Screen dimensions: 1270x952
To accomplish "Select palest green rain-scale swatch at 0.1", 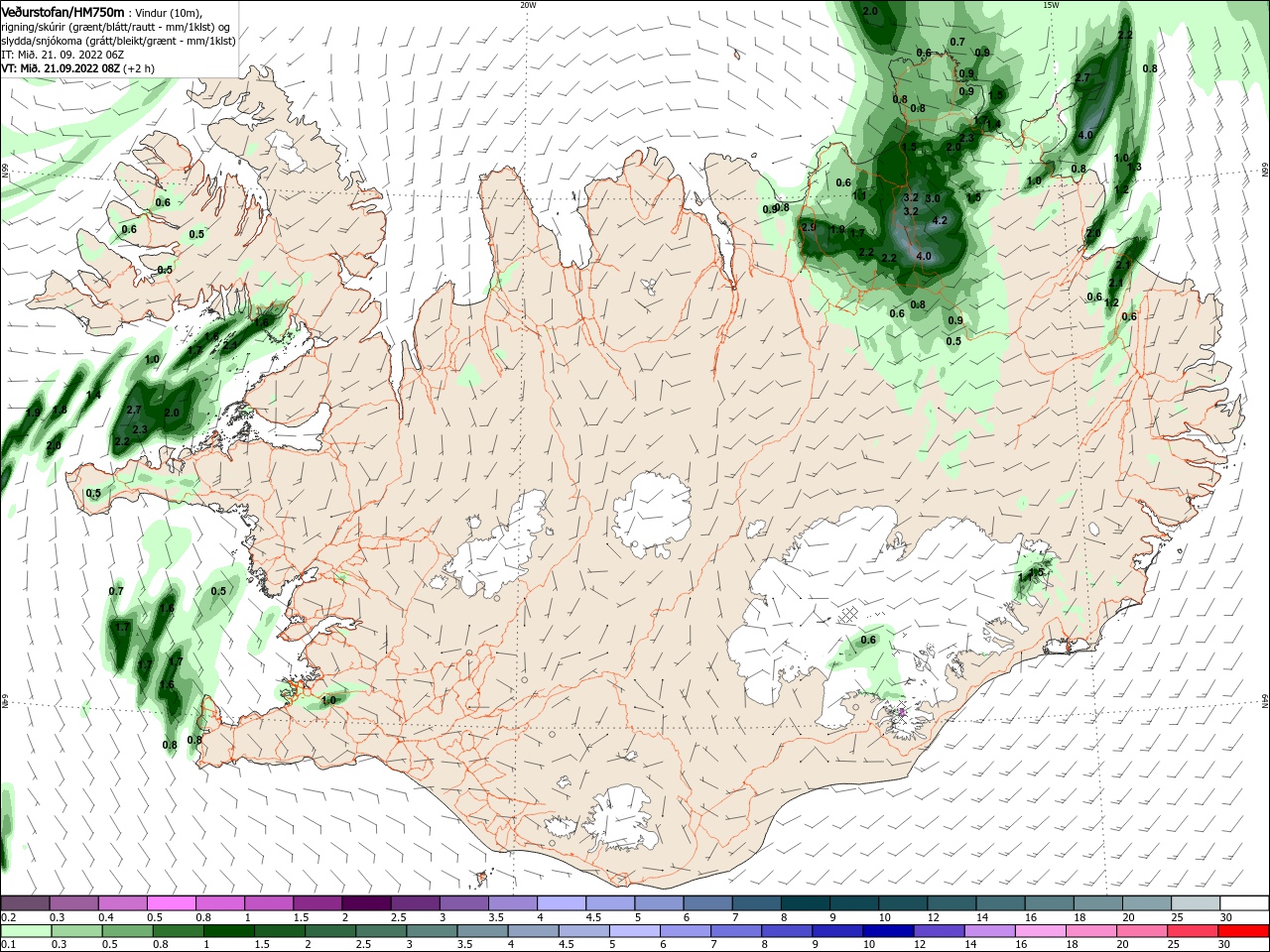I will click(26, 931).
